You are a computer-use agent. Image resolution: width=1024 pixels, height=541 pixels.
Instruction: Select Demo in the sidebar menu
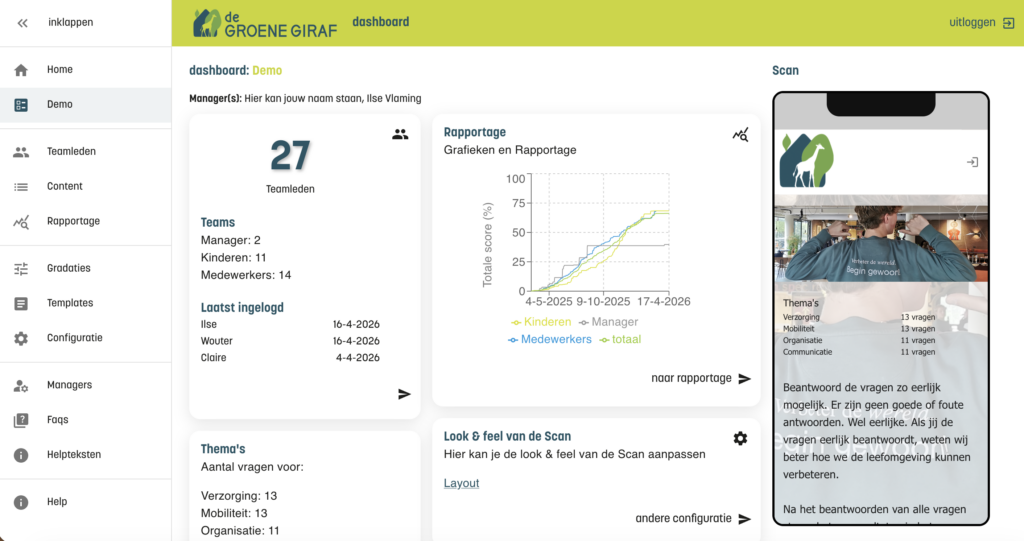[x=86, y=105]
